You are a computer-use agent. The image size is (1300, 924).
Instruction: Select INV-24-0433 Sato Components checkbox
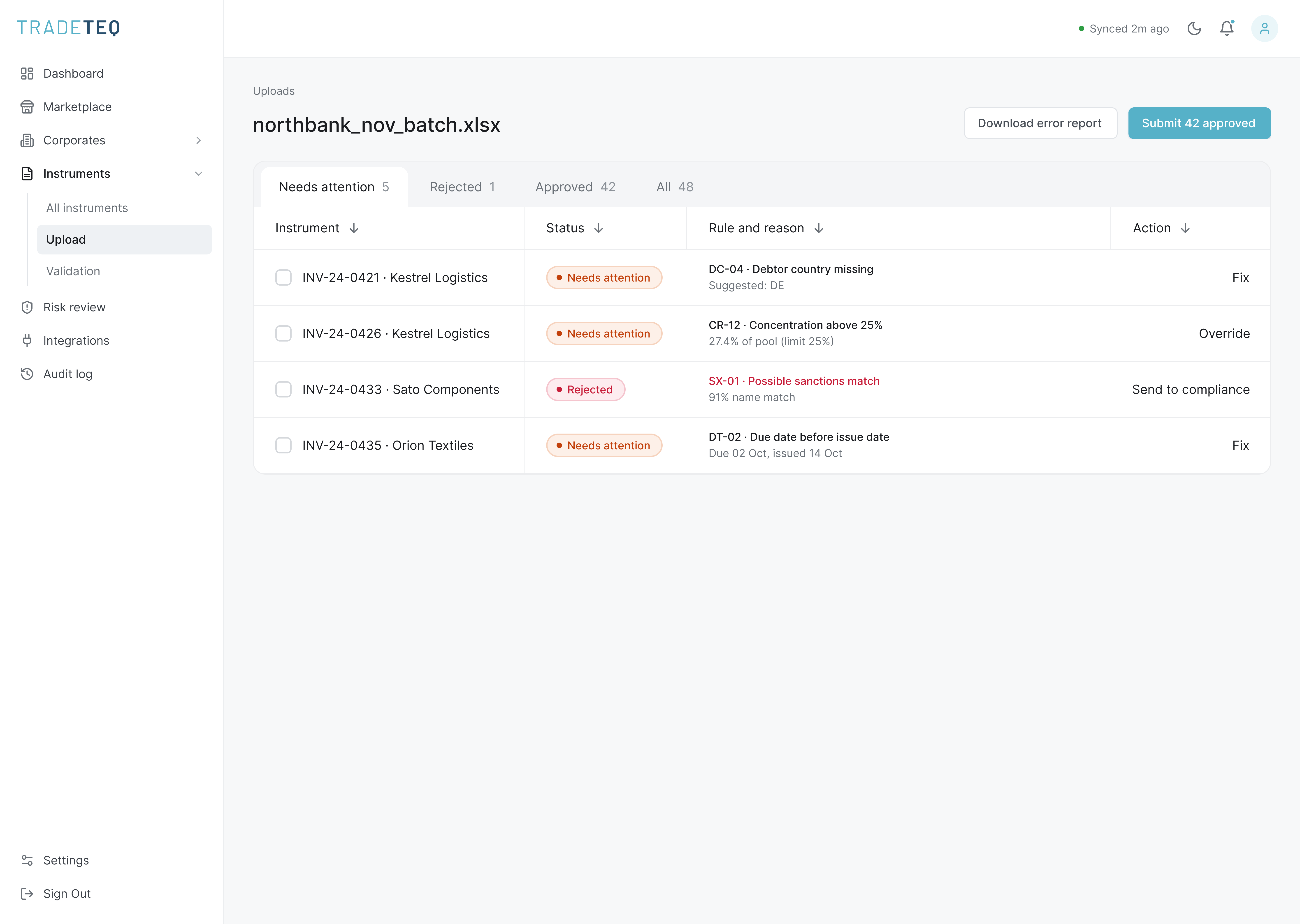pos(283,390)
